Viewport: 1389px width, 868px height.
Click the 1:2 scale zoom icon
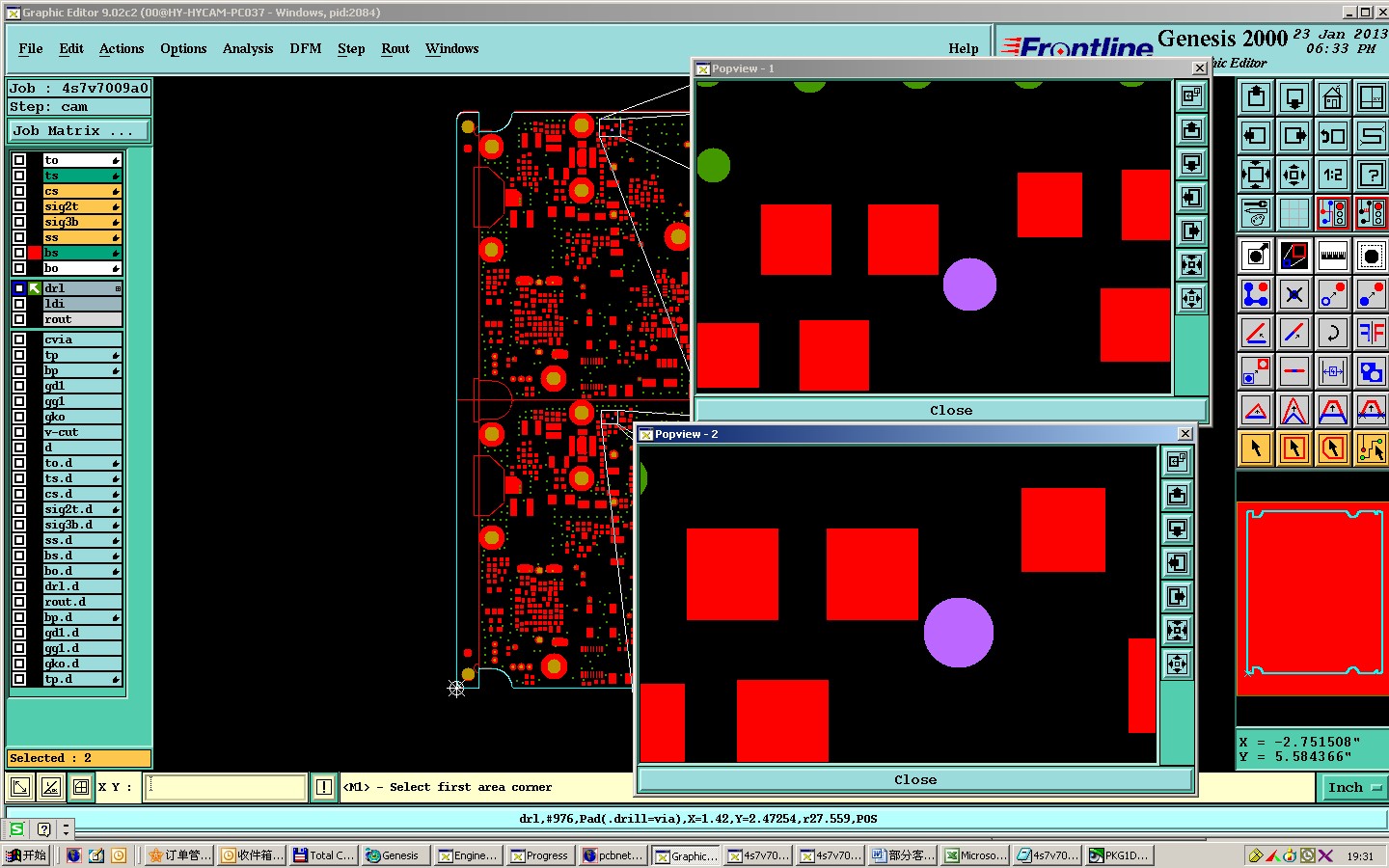(x=1333, y=175)
